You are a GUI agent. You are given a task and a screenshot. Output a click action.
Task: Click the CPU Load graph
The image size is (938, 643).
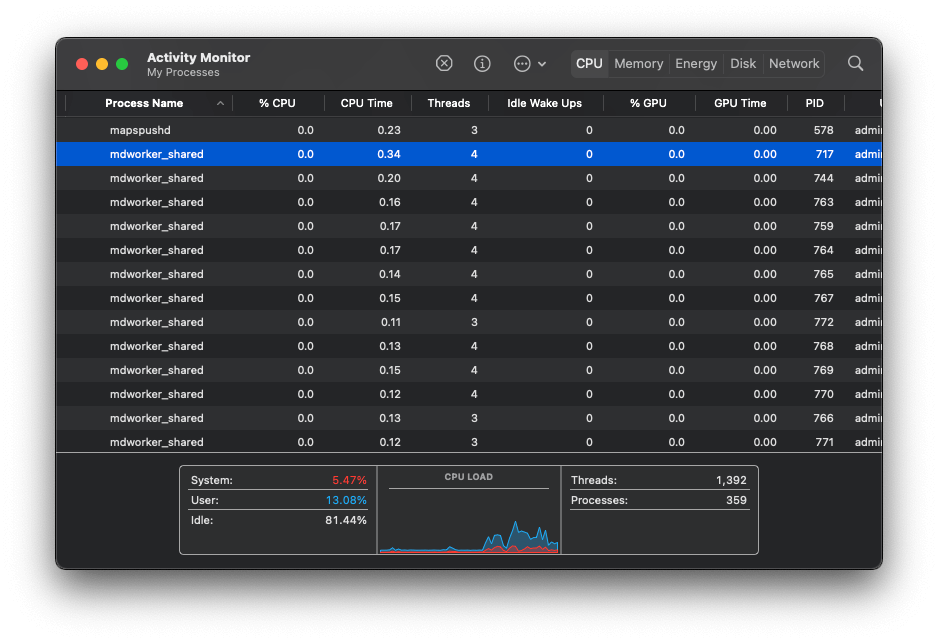(x=468, y=520)
